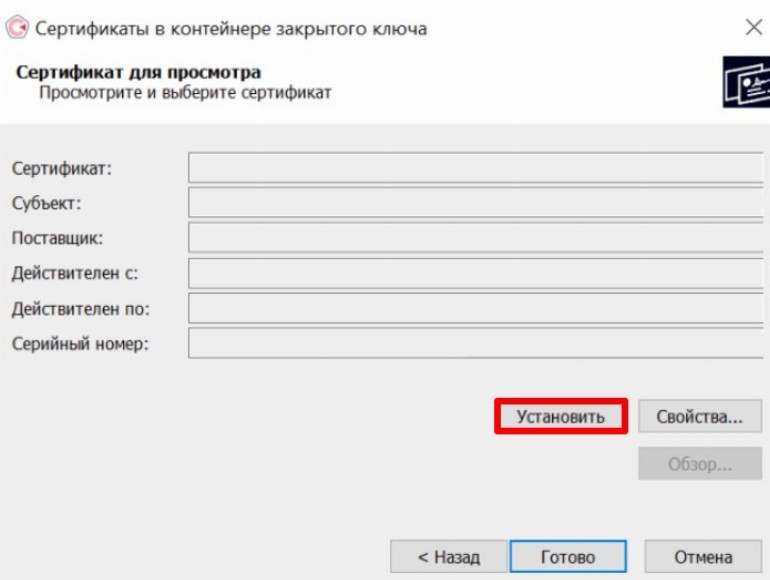The height and width of the screenshot is (580, 770).
Task: Click the Поставщик: label text
Action: [58, 239]
